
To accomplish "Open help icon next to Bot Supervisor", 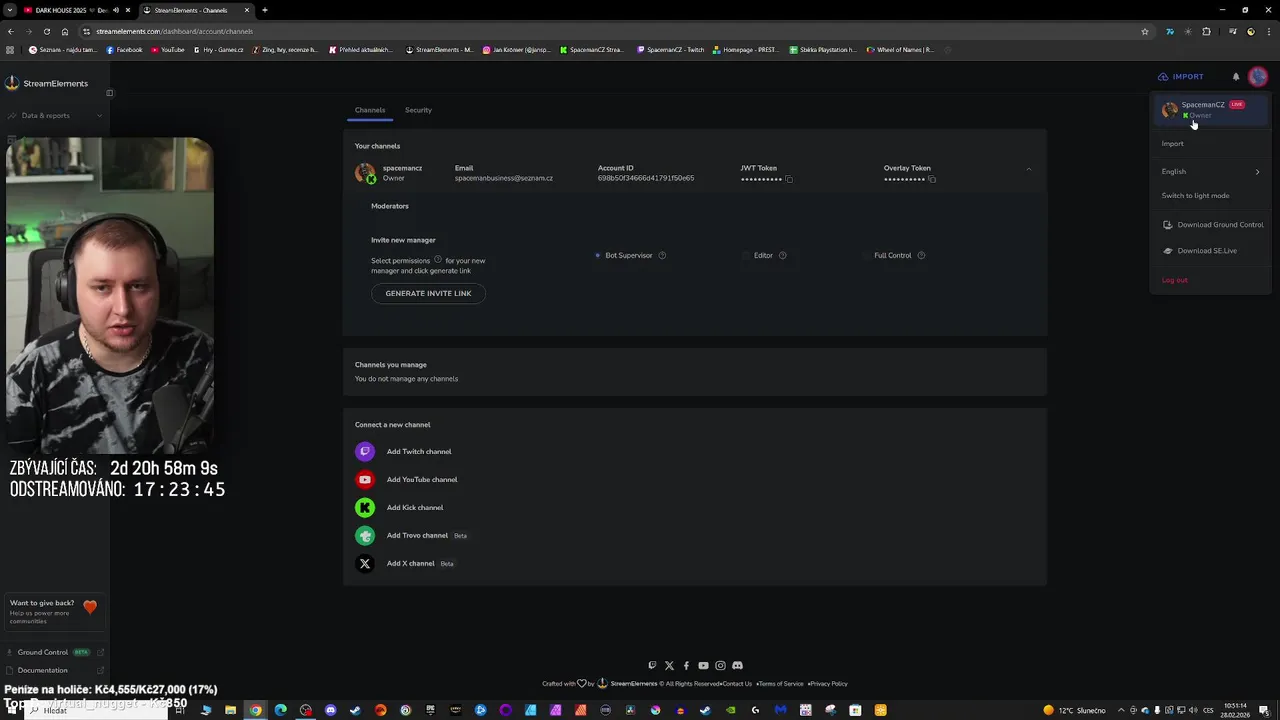I will 662,255.
